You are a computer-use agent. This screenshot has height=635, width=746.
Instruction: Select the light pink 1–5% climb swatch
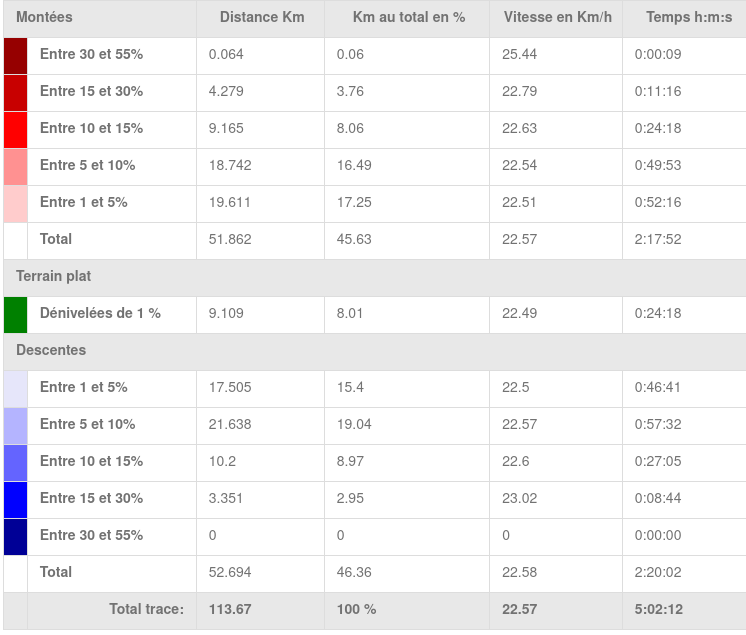pos(15,203)
